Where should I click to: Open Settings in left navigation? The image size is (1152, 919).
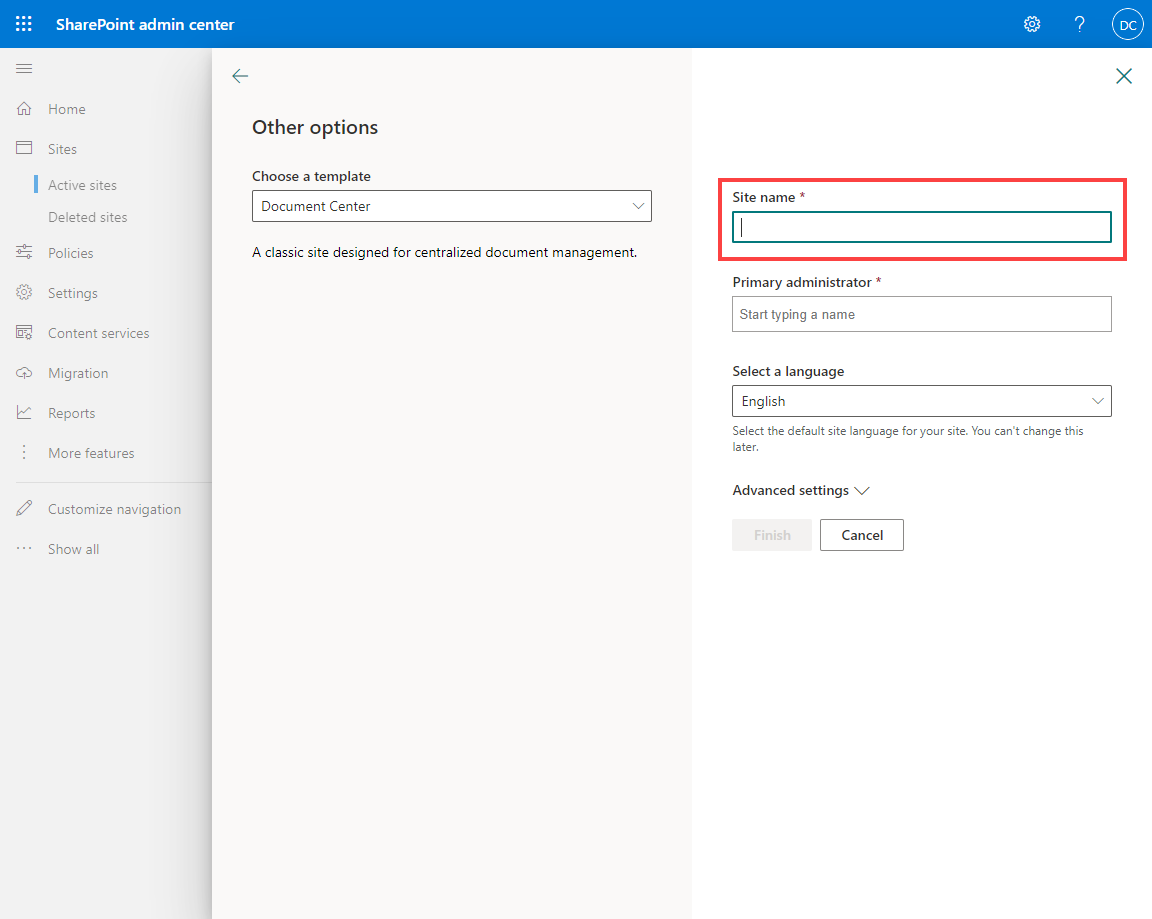tap(73, 293)
